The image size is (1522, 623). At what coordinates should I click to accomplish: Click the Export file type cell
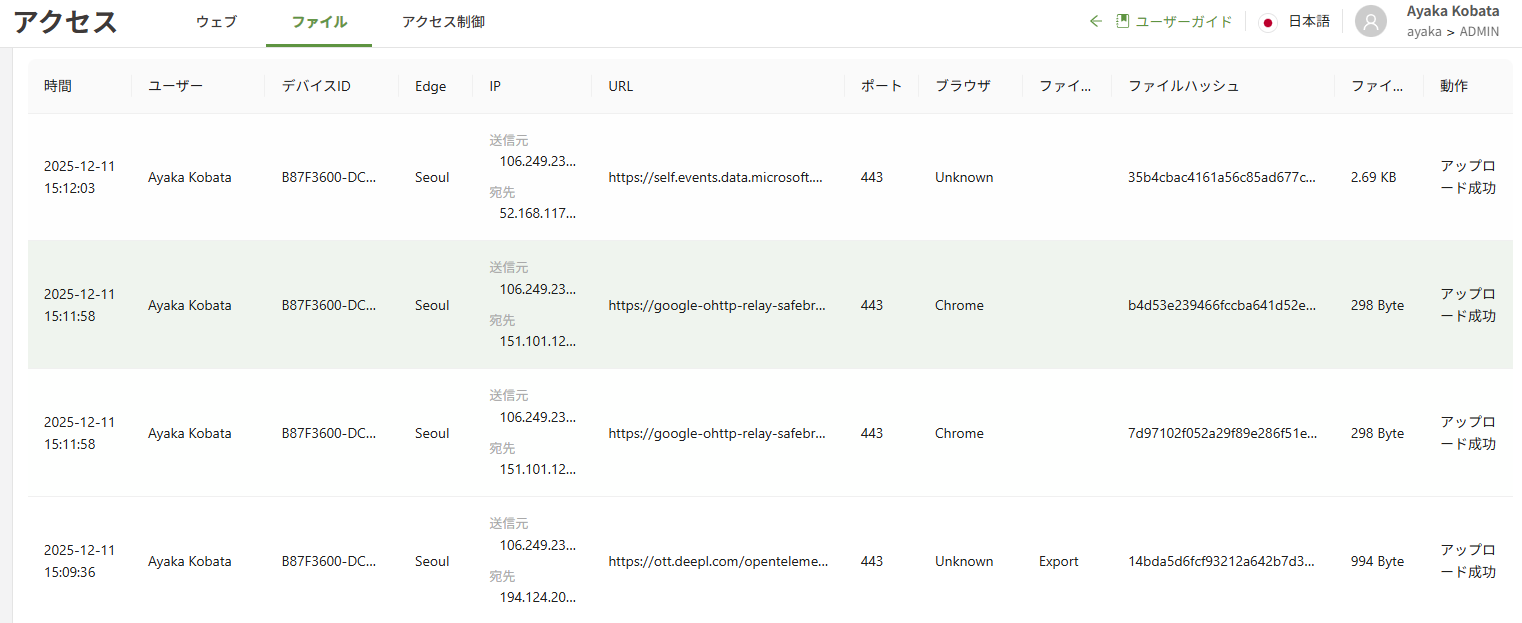coord(1058,561)
